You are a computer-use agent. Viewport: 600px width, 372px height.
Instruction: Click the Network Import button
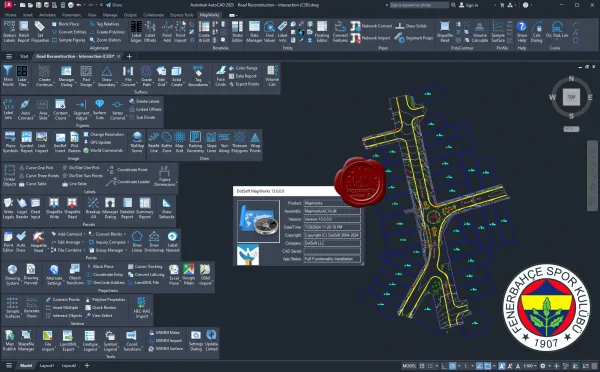click(x=371, y=38)
